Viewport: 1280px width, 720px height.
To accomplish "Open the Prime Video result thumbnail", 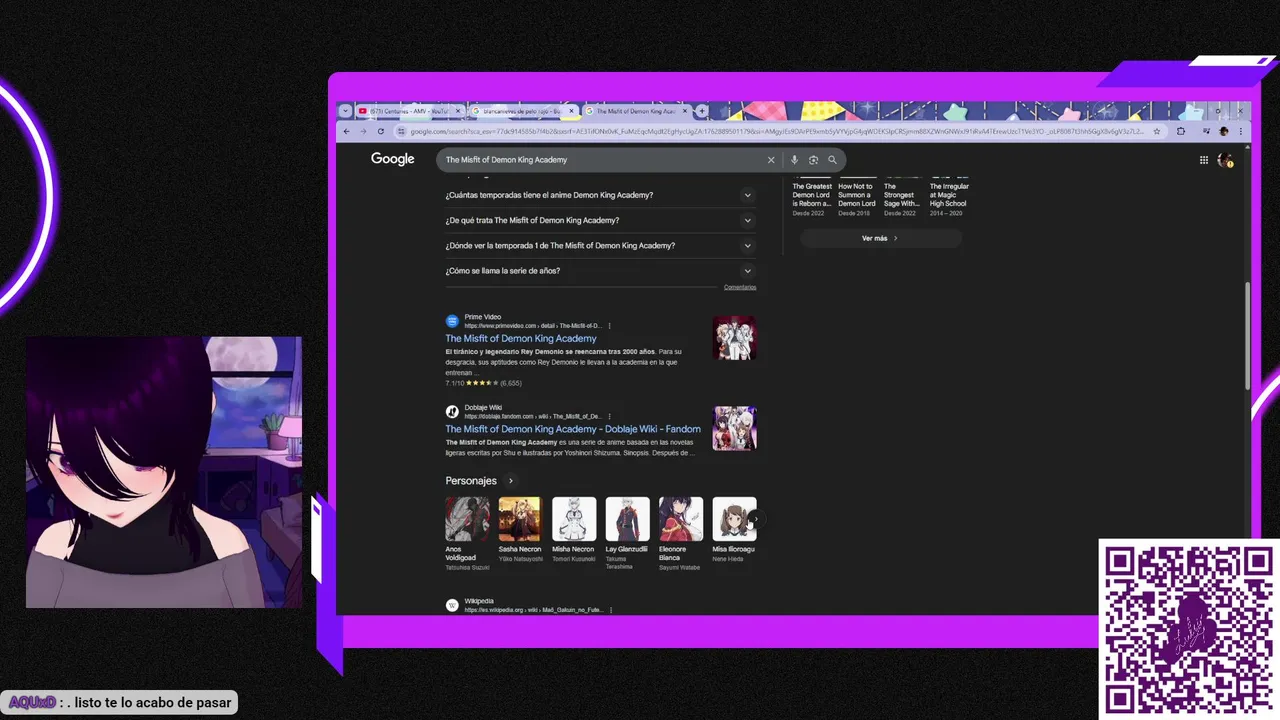I will [735, 338].
